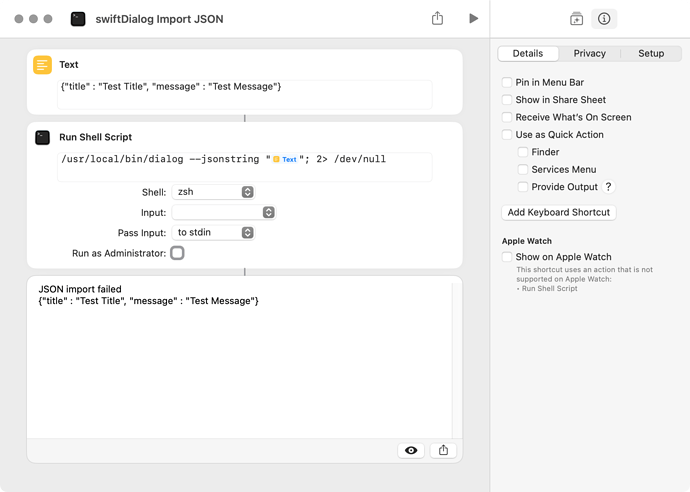Screen dimensions: 690x492
Task: Click the share icon in the title bar
Action: click(437, 18)
